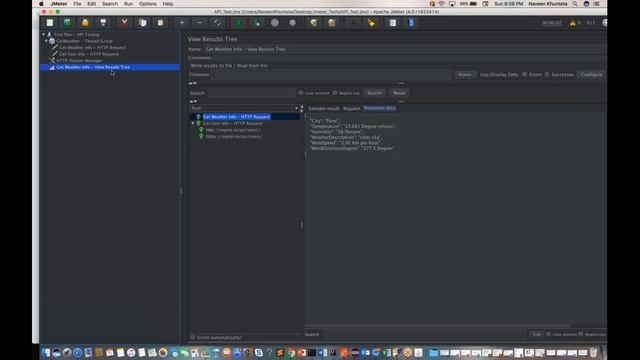Screen dimensions: 640x360
Task: Click the Toggle enable/disable icon
Action: pyautogui.click(x=218, y=23)
